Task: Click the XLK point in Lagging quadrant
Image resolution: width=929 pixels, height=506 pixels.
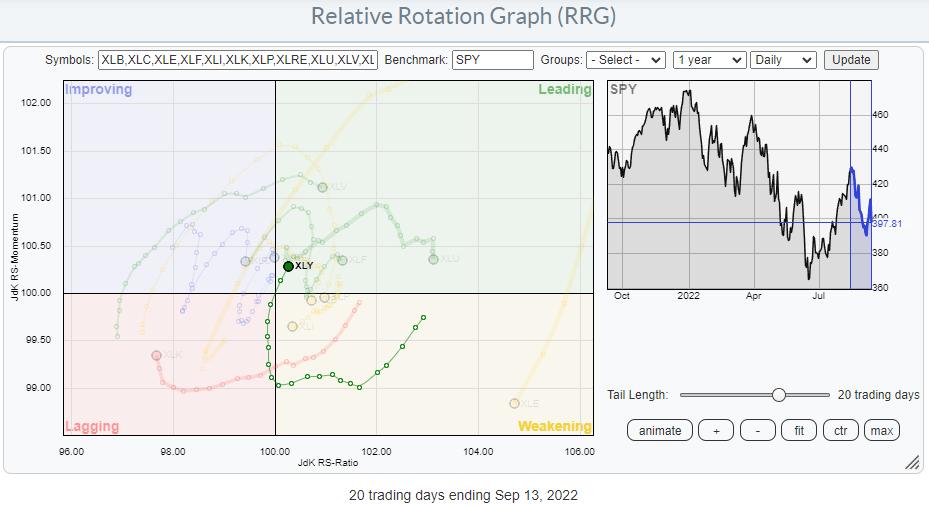Action: tap(156, 355)
